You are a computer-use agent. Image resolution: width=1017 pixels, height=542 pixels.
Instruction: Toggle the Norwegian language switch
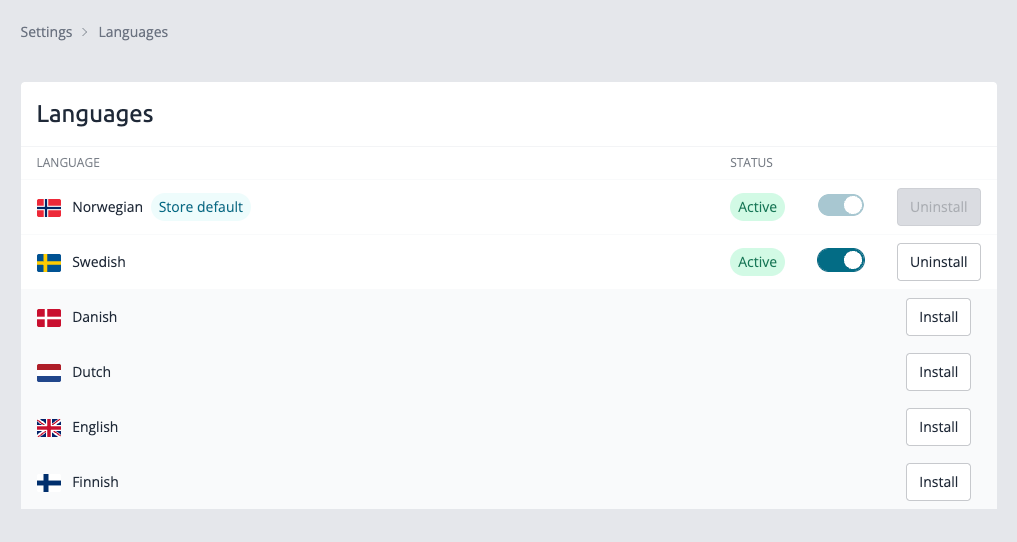841,206
